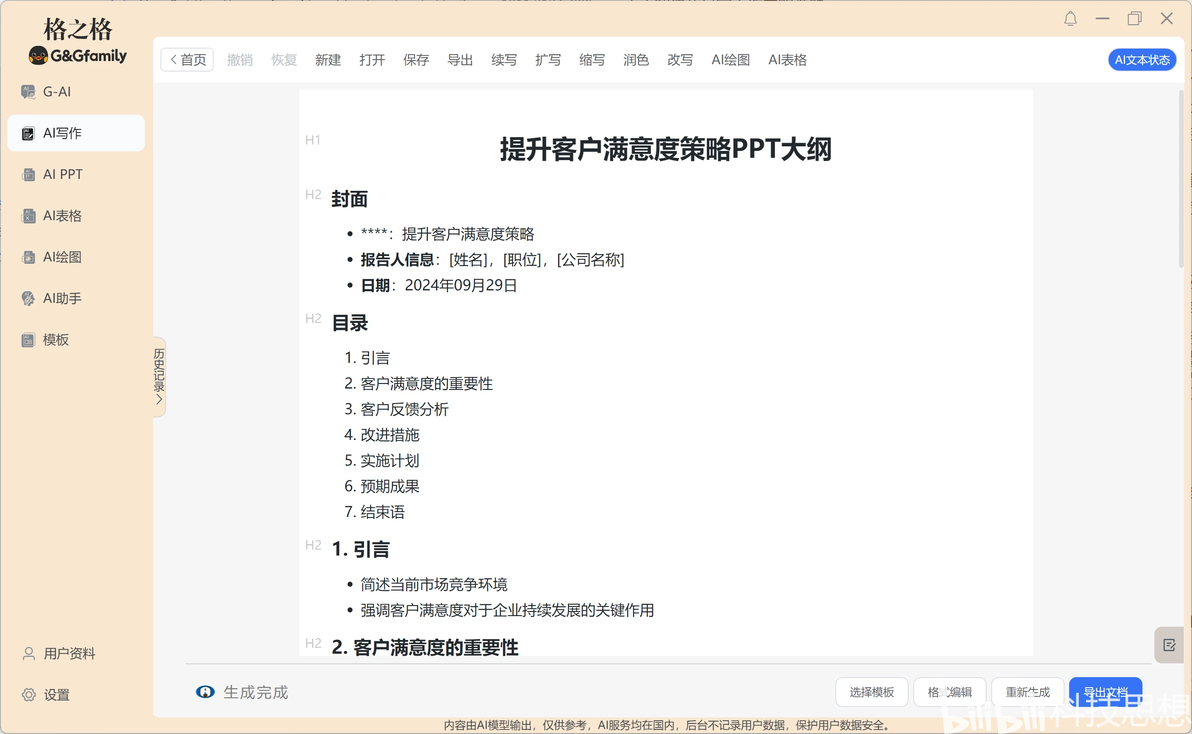
Task: Click the 重新生成 button
Action: (x=1027, y=692)
